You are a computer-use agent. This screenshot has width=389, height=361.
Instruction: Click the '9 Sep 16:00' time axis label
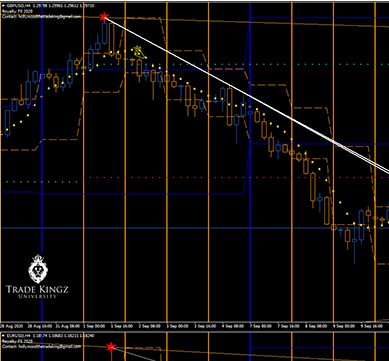click(x=373, y=325)
